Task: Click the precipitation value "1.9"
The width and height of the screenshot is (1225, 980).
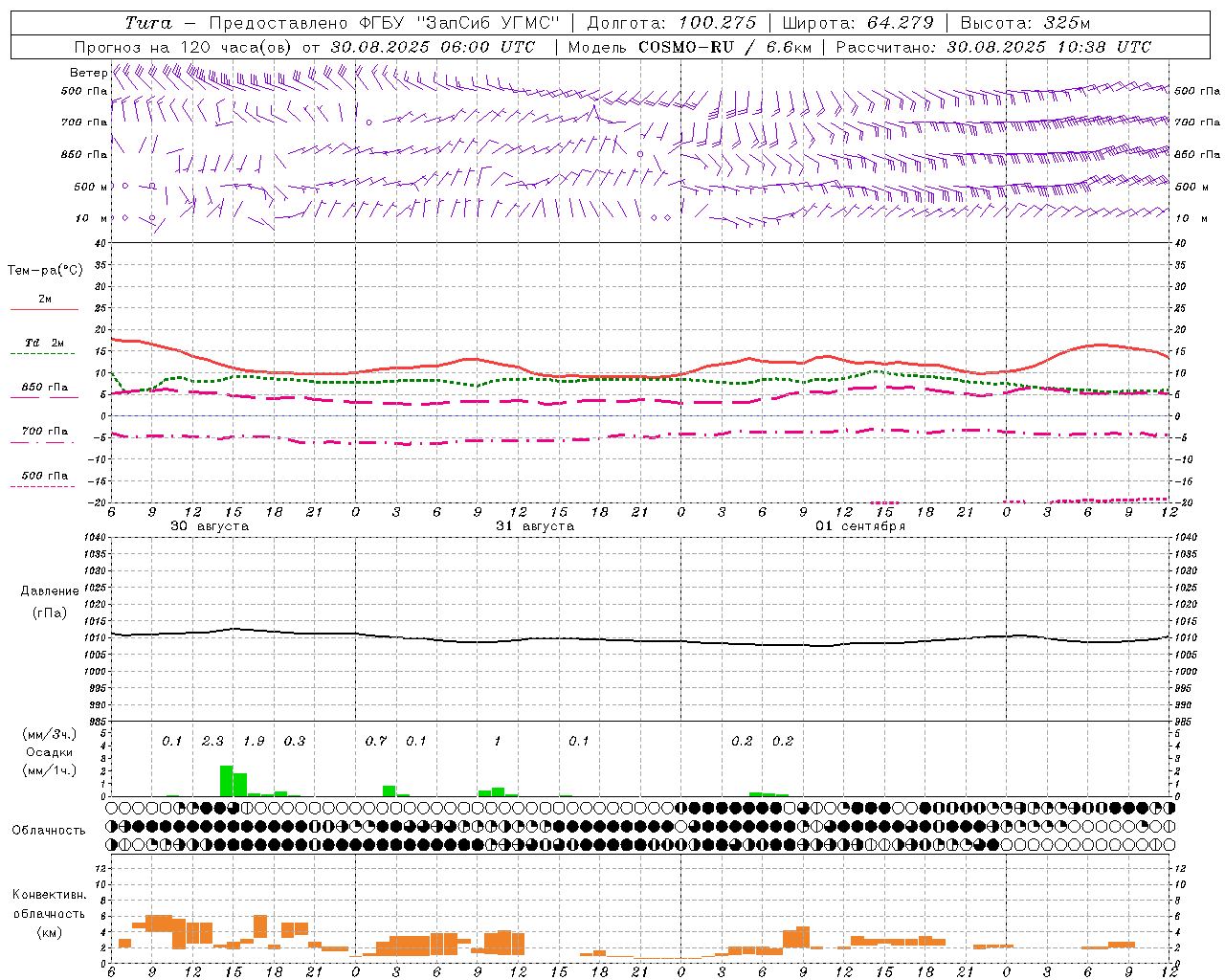Action: 254,742
